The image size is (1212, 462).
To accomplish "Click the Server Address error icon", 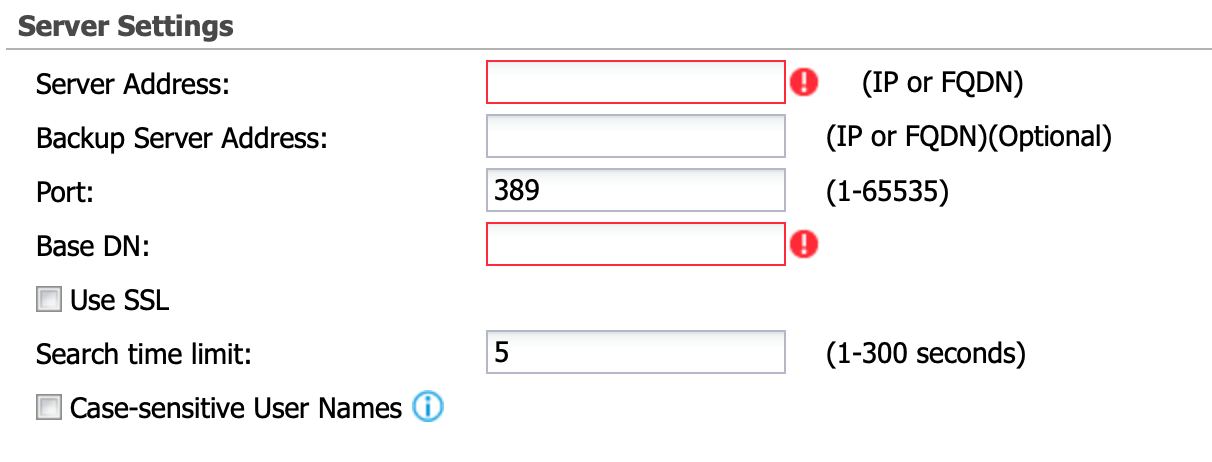I will pos(803,83).
